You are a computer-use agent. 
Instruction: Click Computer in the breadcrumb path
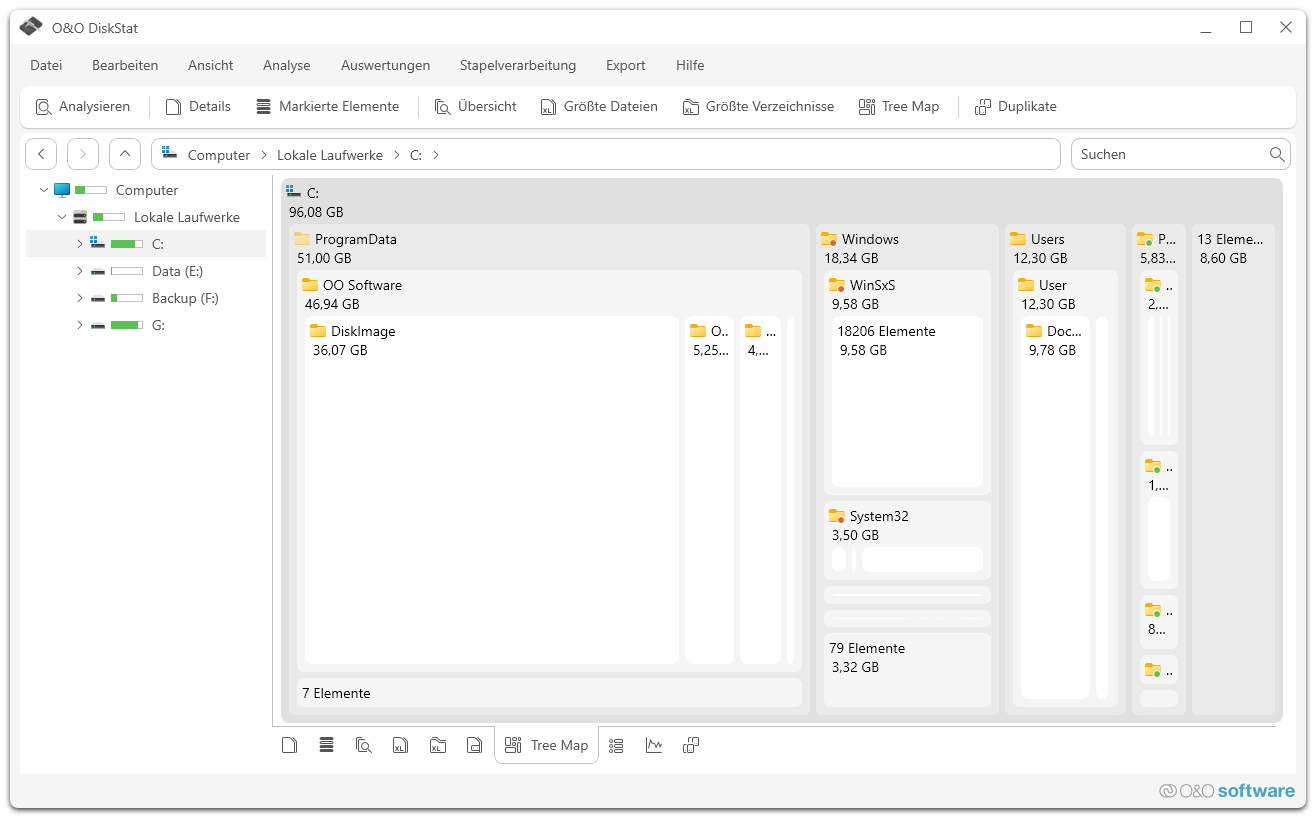click(219, 155)
